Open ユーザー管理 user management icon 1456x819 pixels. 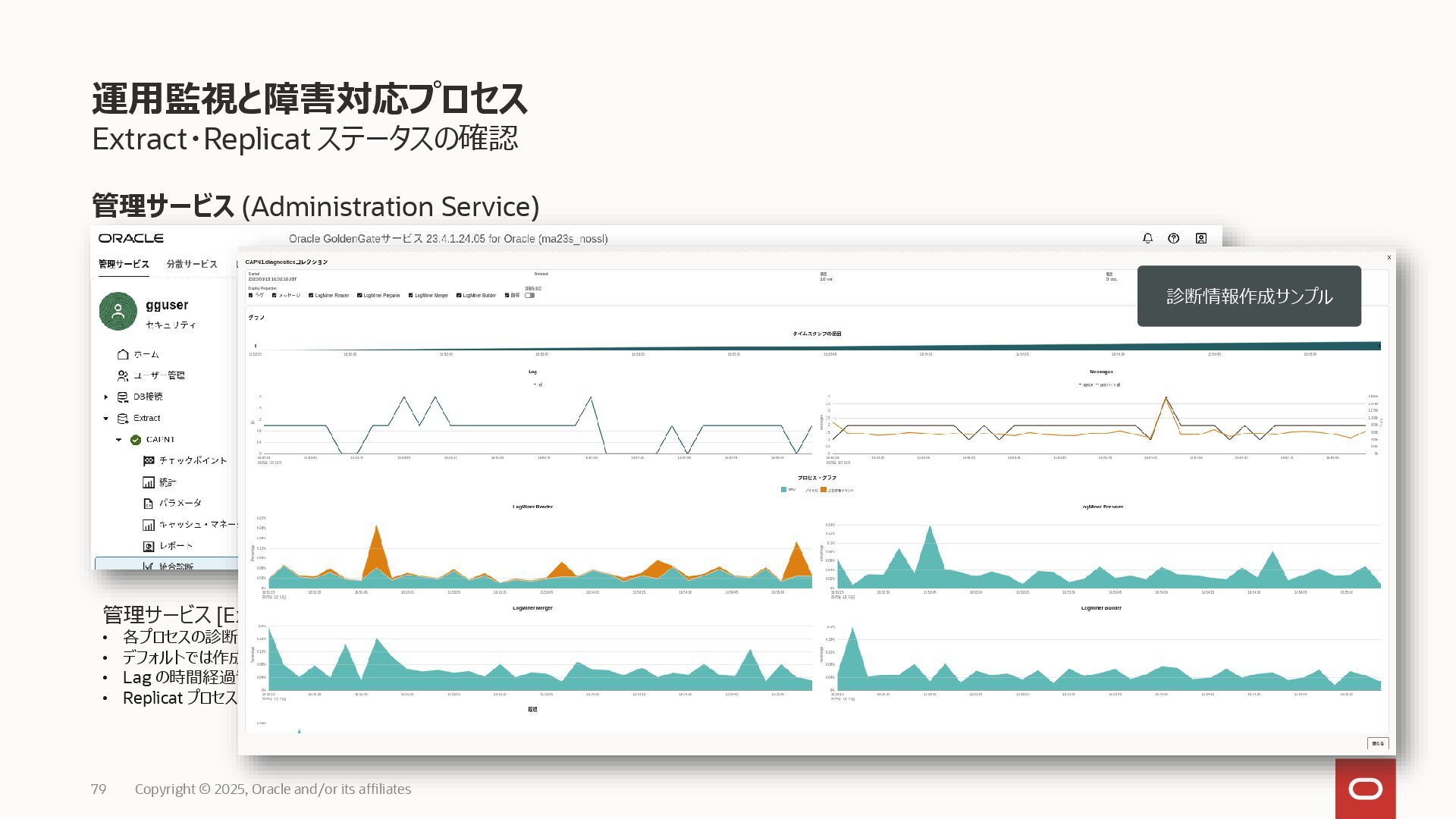[x=123, y=375]
